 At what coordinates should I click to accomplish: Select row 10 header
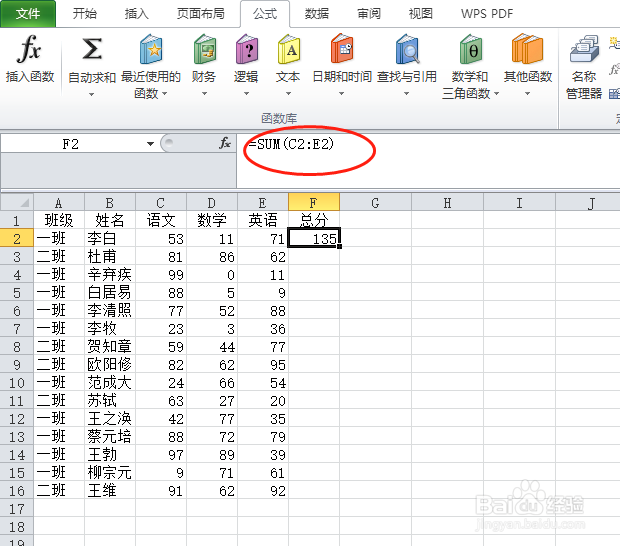[x=17, y=383]
